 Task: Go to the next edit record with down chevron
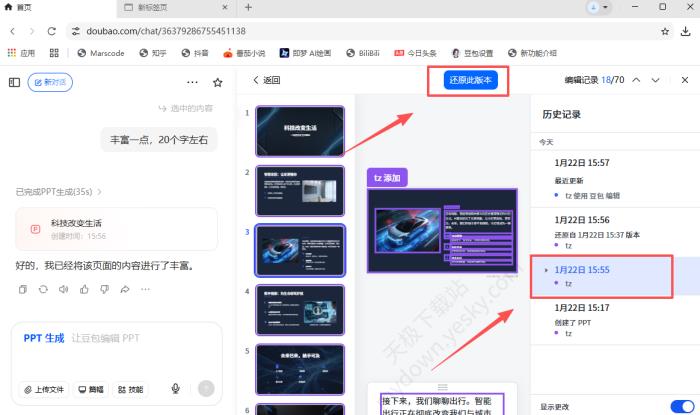(x=655, y=80)
